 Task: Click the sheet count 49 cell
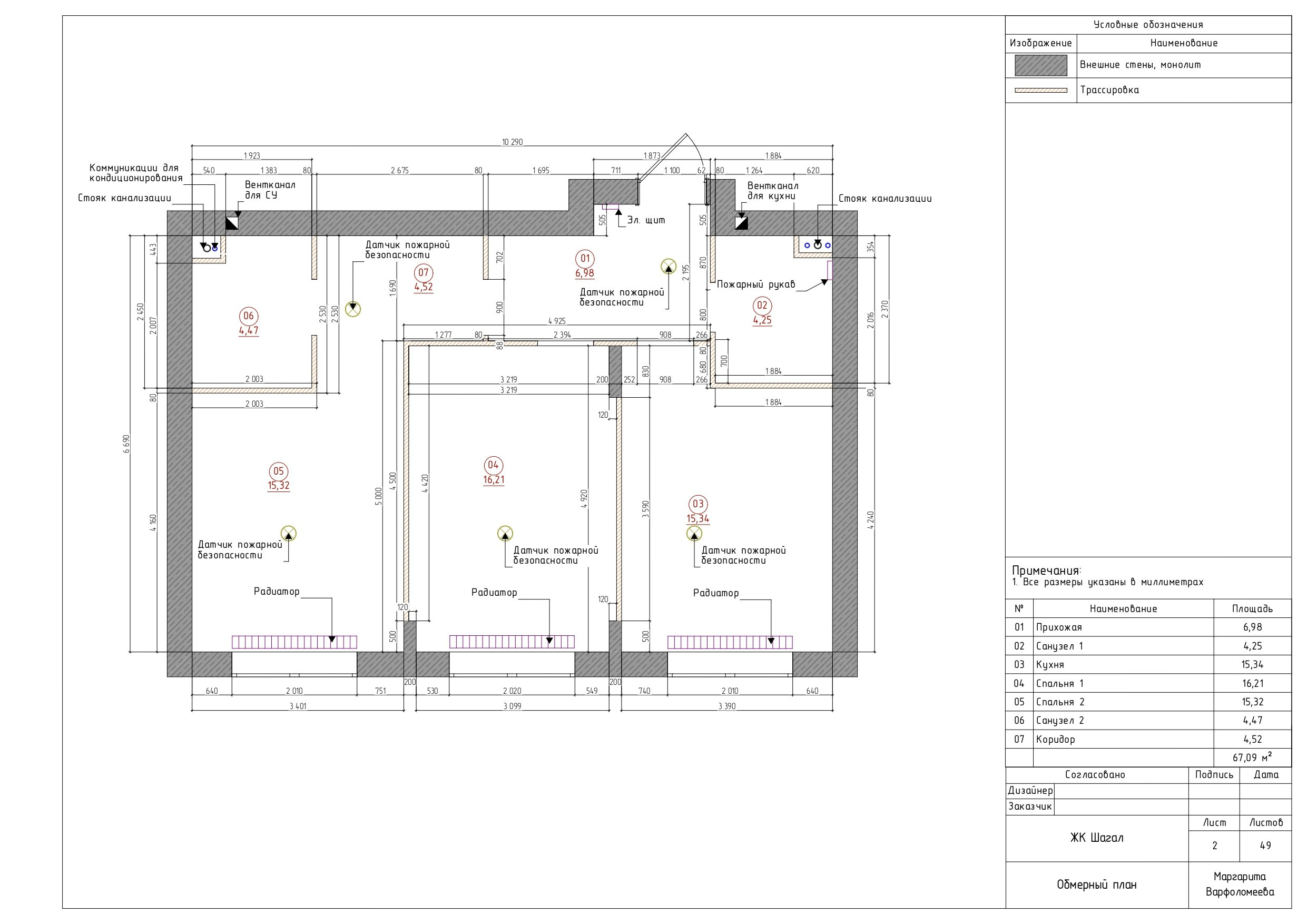point(1265,846)
